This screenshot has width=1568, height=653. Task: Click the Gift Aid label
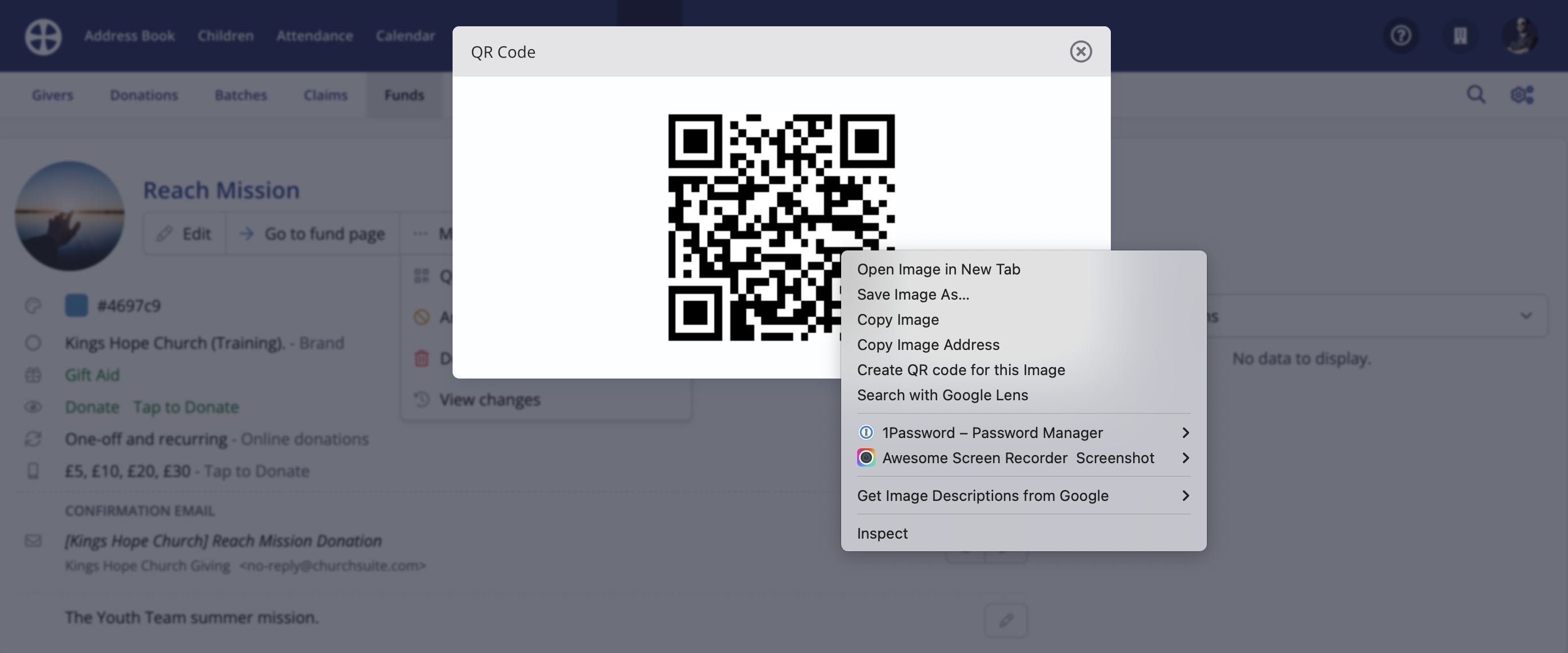coord(92,375)
